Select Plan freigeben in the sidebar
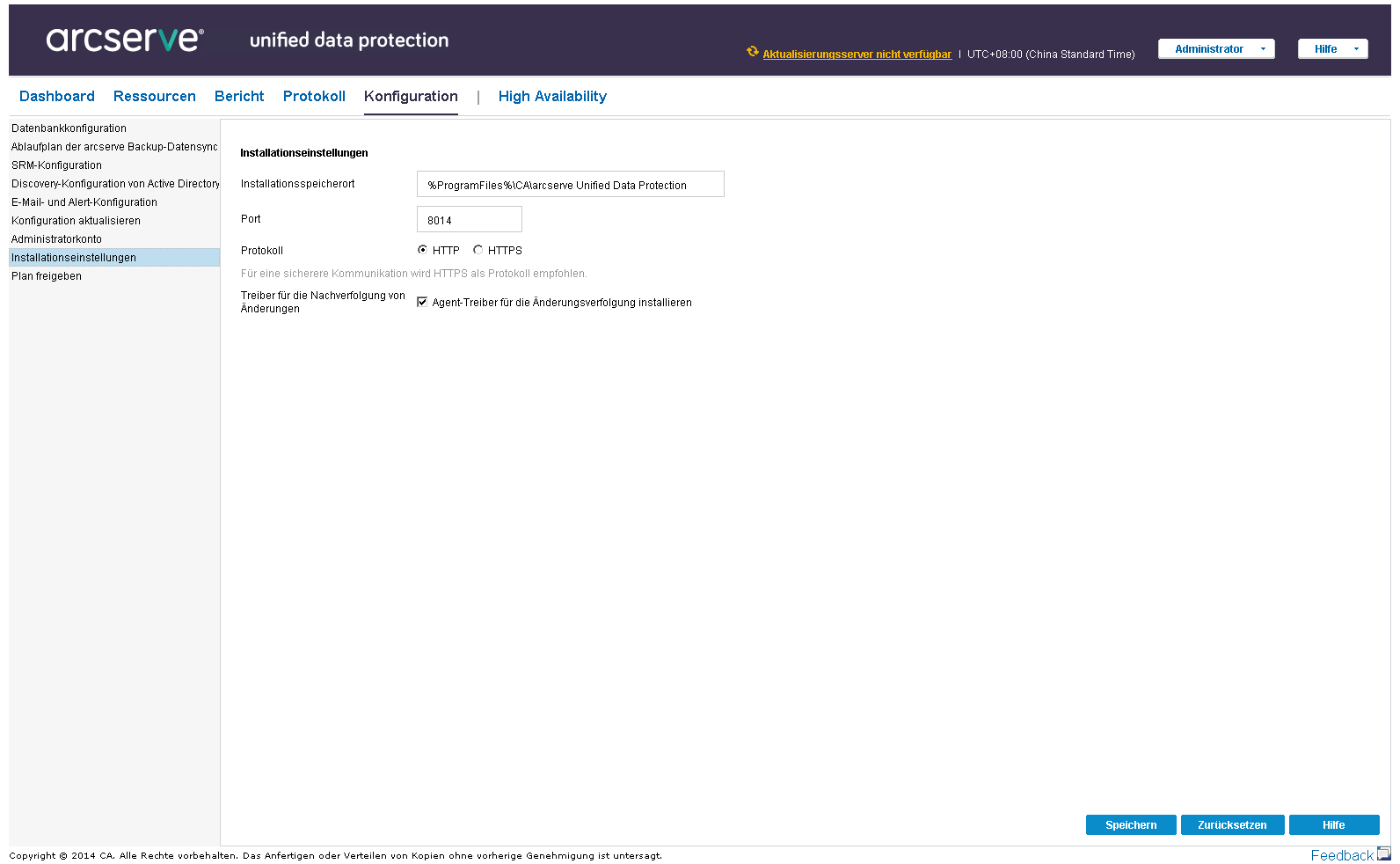Screen dimensions: 1400x864 coord(47,276)
